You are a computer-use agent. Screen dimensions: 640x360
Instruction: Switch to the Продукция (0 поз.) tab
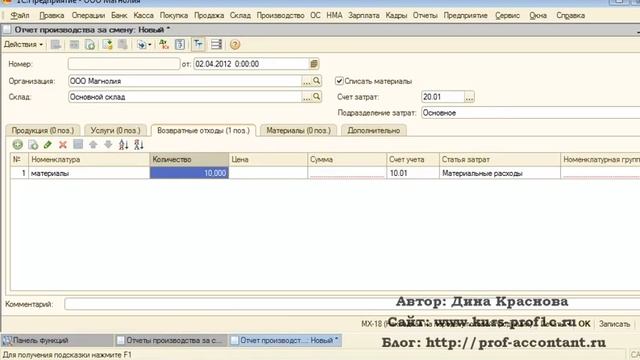[x=43, y=131]
